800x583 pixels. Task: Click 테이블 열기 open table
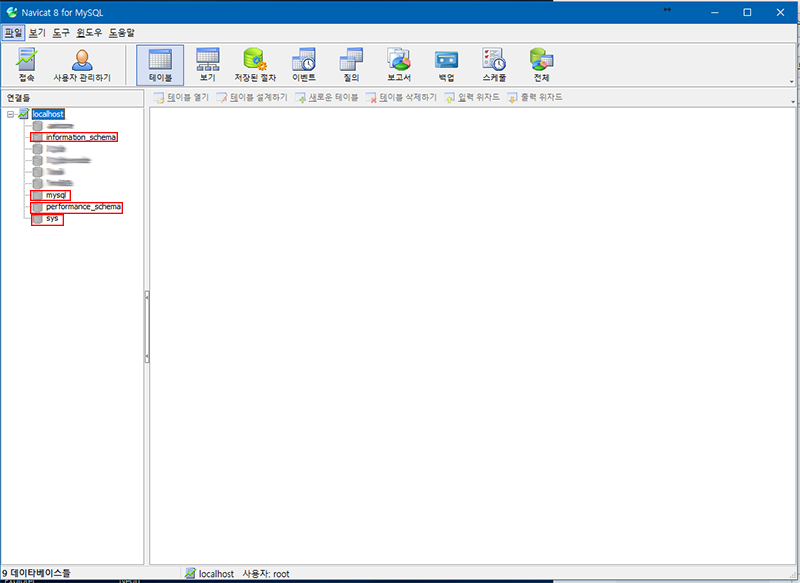click(x=182, y=97)
